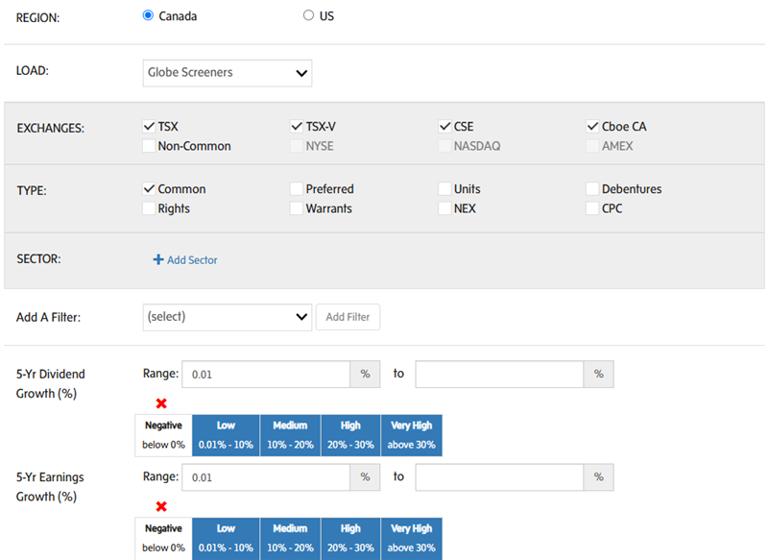Click the EXCHANGES: label
Viewport: 768px width, 560px height.
click(50, 128)
